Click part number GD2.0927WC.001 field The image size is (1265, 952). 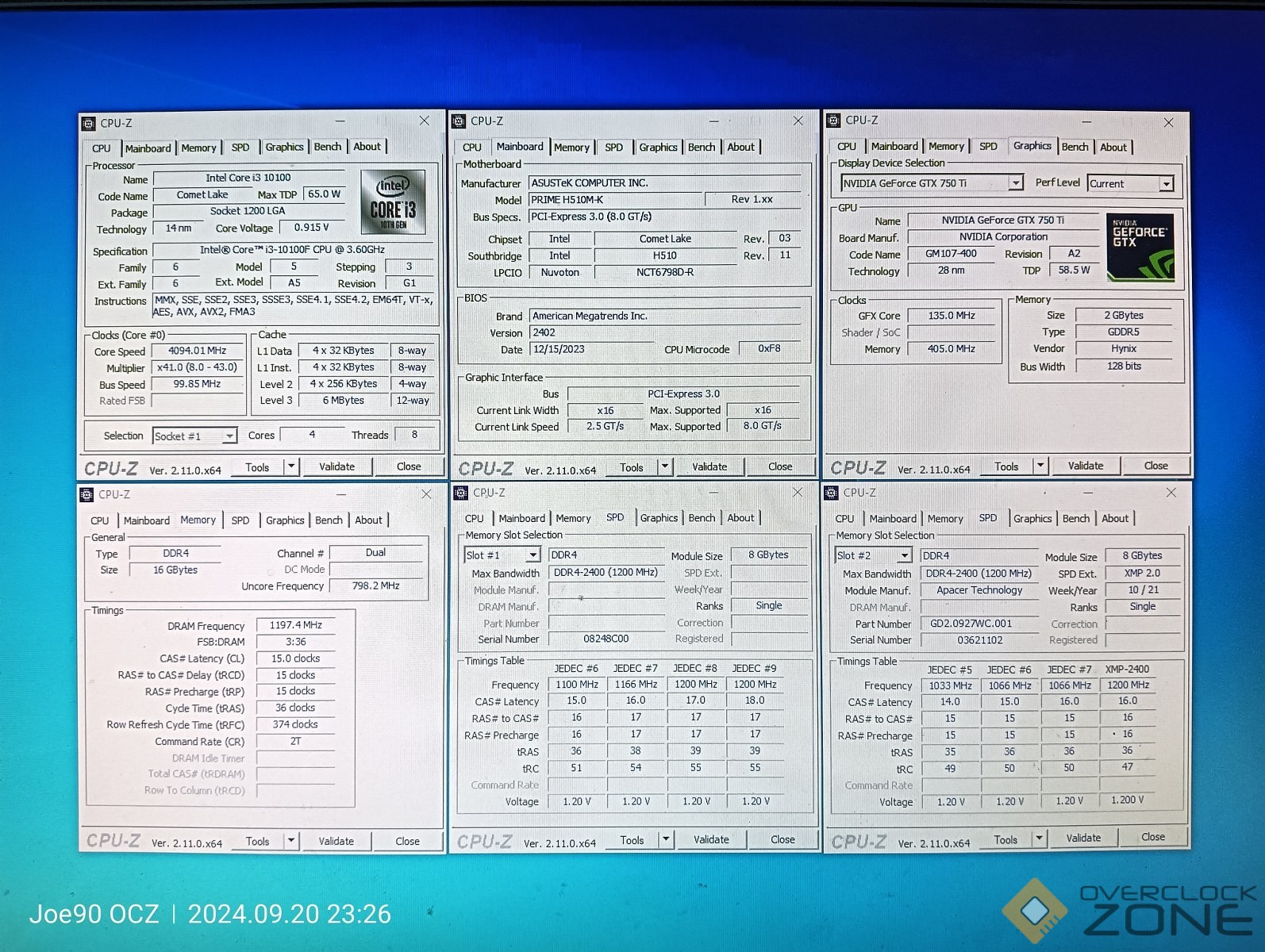[x=979, y=624]
